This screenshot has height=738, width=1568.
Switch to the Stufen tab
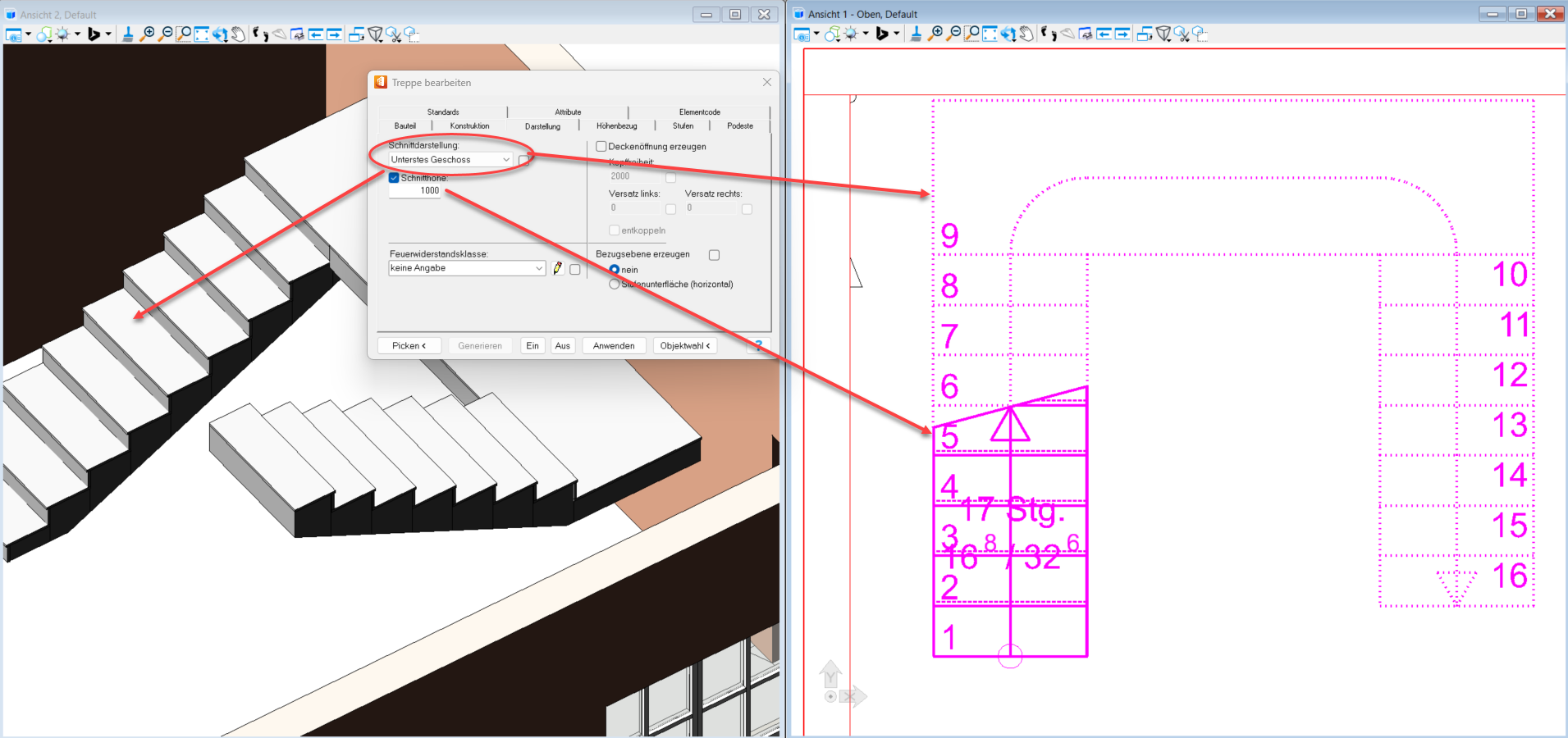coord(683,126)
